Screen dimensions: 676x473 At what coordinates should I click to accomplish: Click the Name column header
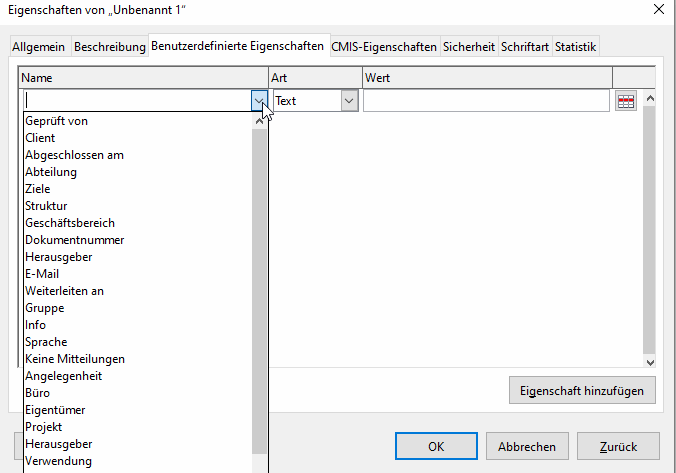(x=144, y=78)
